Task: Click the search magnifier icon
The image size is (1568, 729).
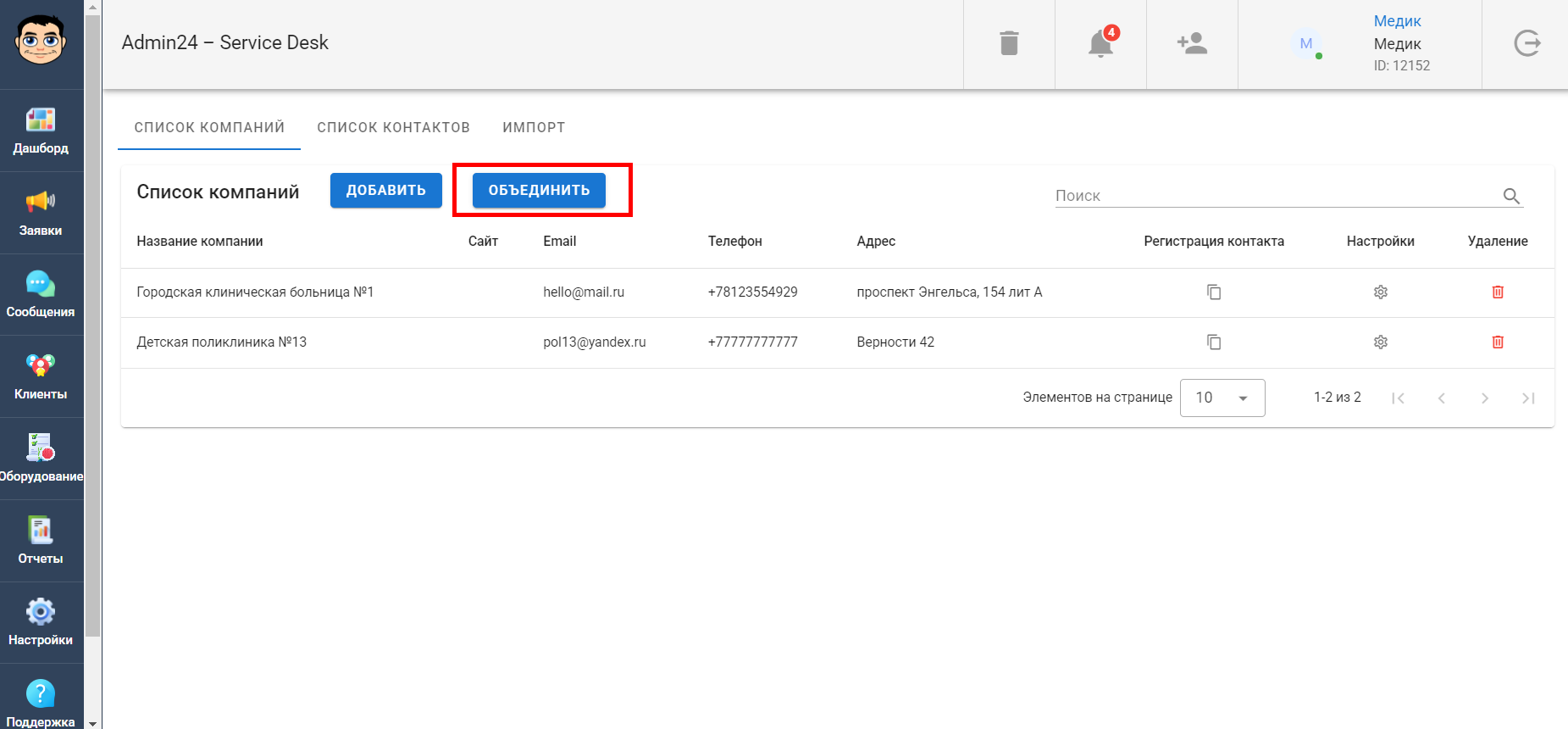Action: (1511, 196)
